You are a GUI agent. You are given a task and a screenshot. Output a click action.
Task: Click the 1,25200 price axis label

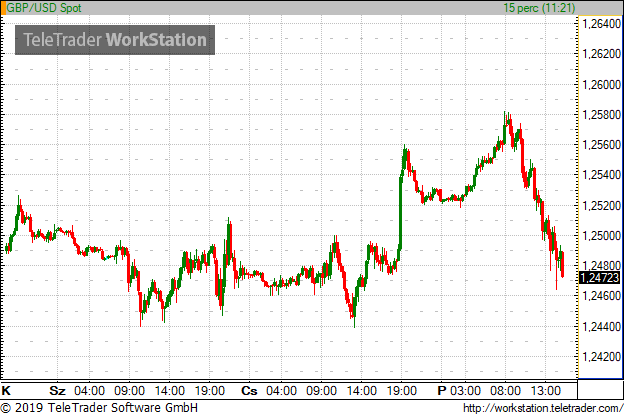[x=601, y=206]
